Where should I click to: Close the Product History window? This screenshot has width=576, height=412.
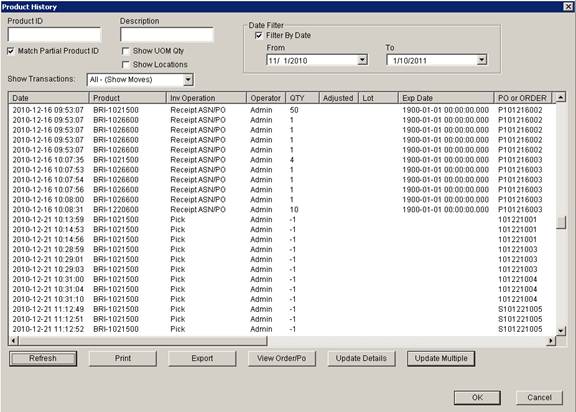568,6
